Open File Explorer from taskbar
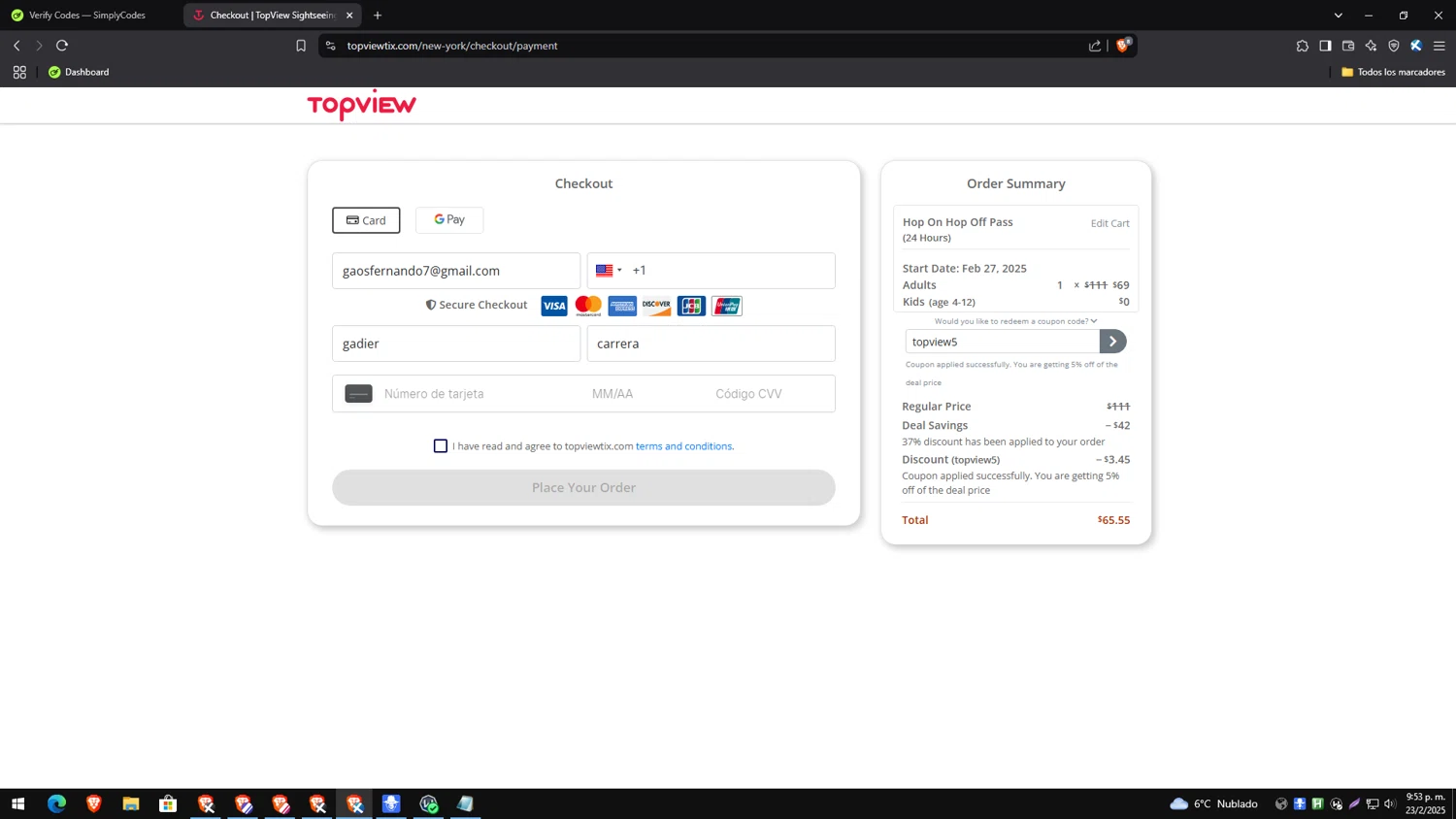Viewport: 1456px width, 819px height. [x=131, y=803]
